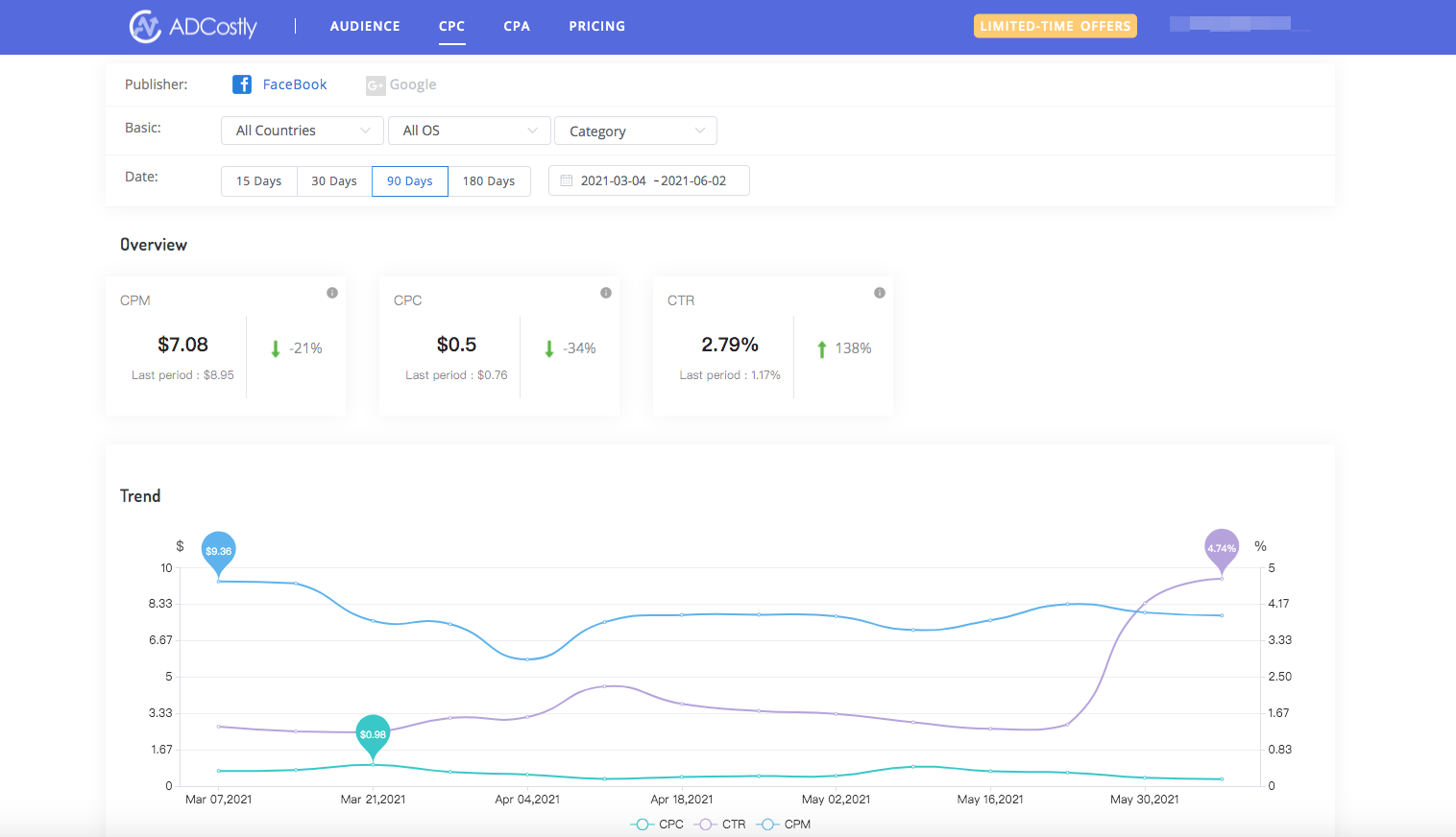Select the 30 Days date range button
The image size is (1456, 837).
(333, 180)
